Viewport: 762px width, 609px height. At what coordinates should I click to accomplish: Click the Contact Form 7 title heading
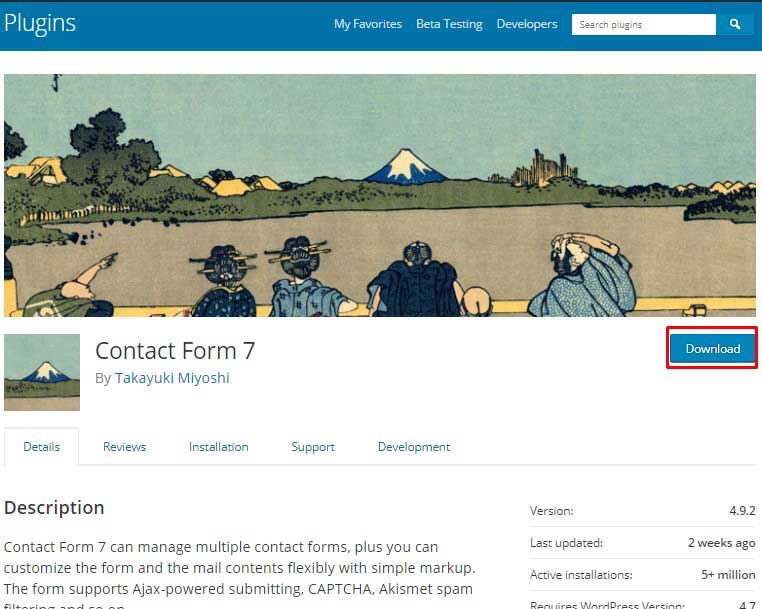pos(175,350)
